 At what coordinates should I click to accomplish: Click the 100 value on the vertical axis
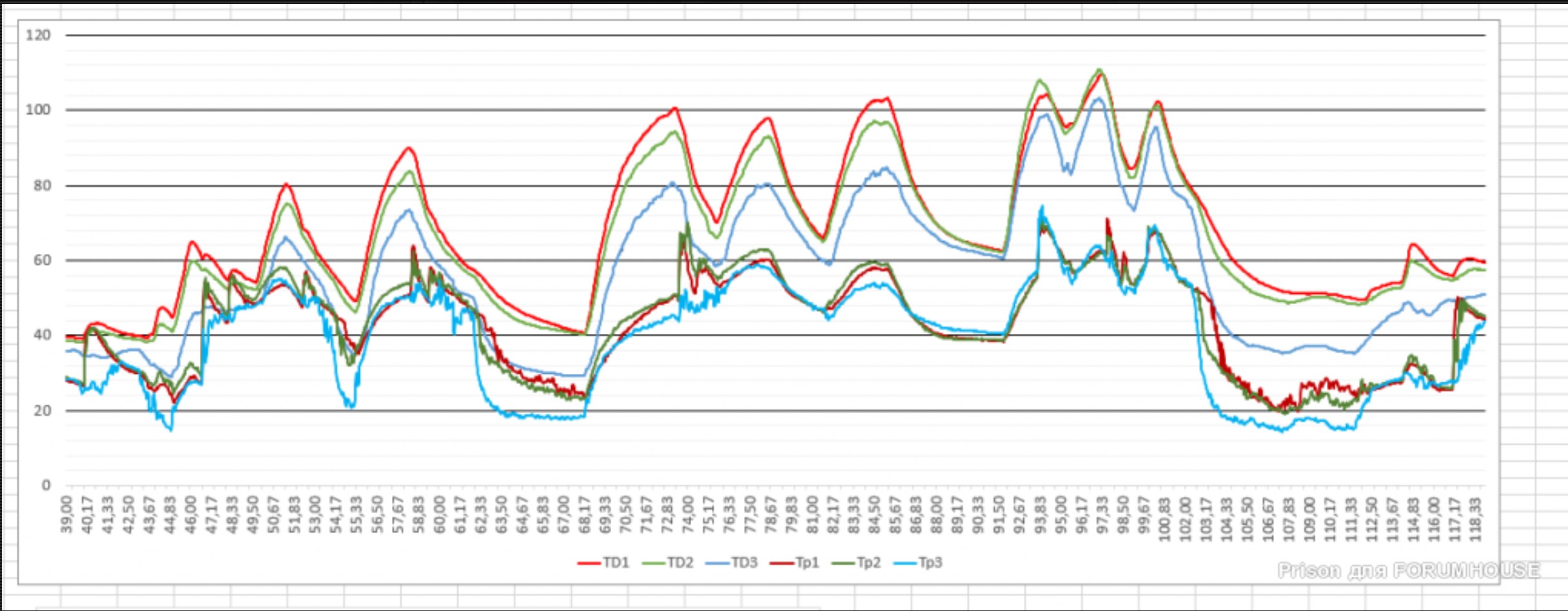38,110
